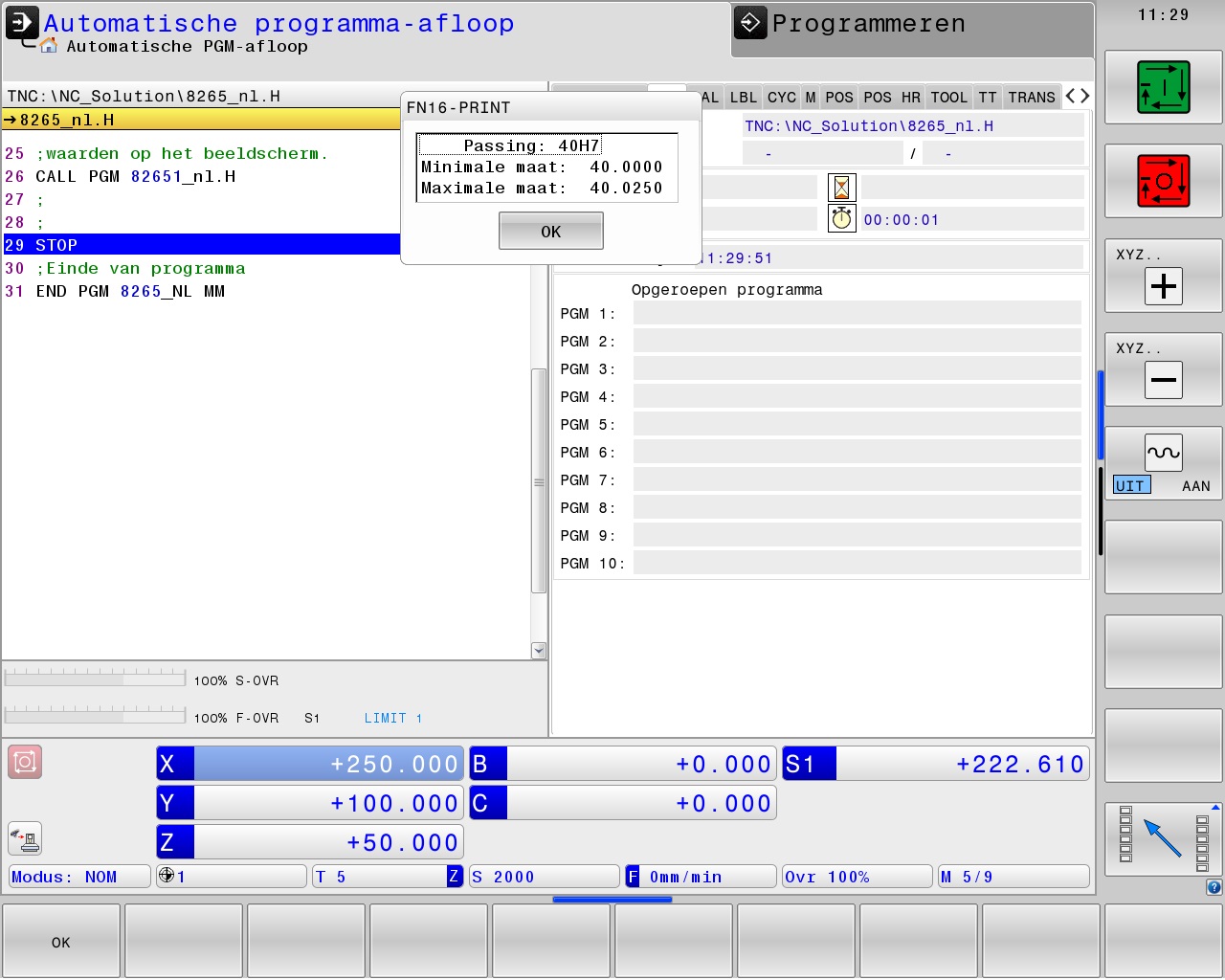Click the Y axis position field
Screen dimensions: 1225x980
310,803
